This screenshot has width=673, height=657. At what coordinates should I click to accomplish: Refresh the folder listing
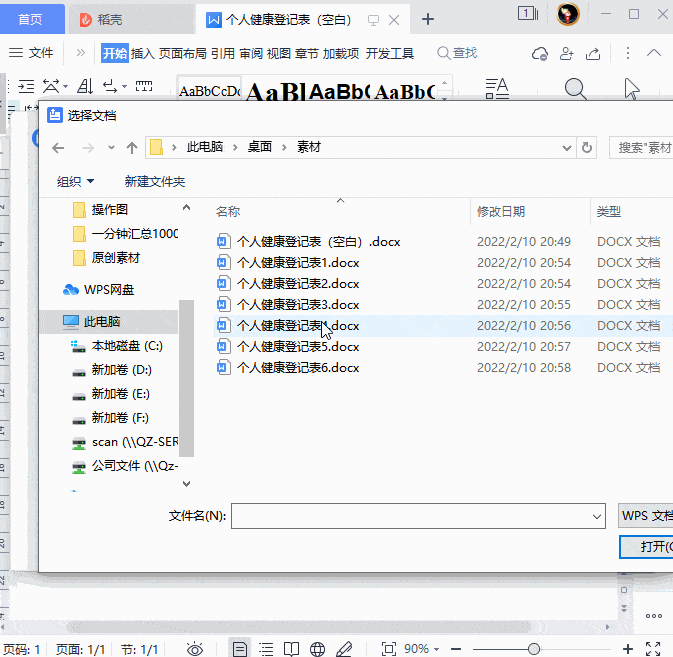point(587,148)
